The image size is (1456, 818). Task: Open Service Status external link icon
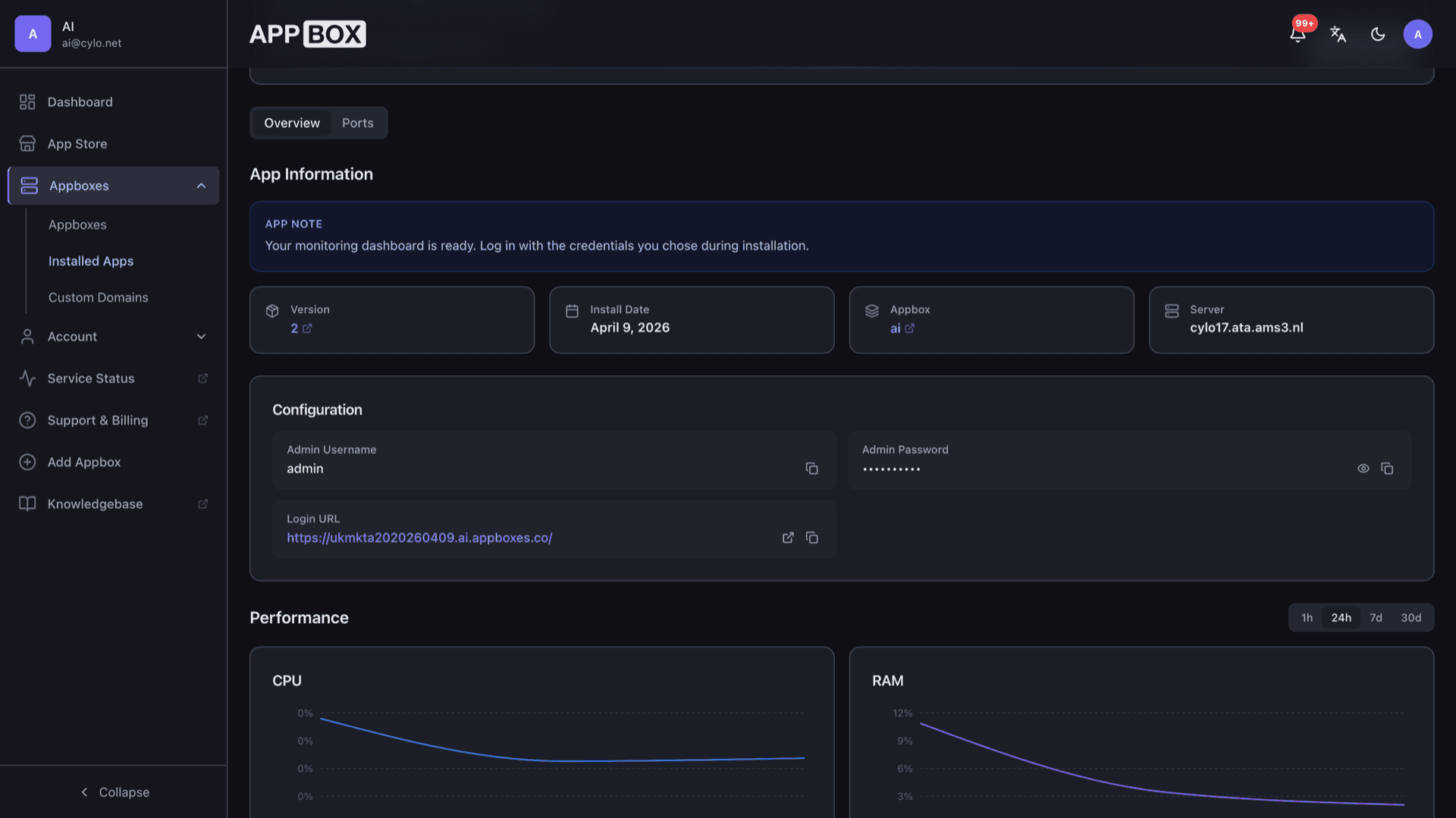[x=202, y=378]
